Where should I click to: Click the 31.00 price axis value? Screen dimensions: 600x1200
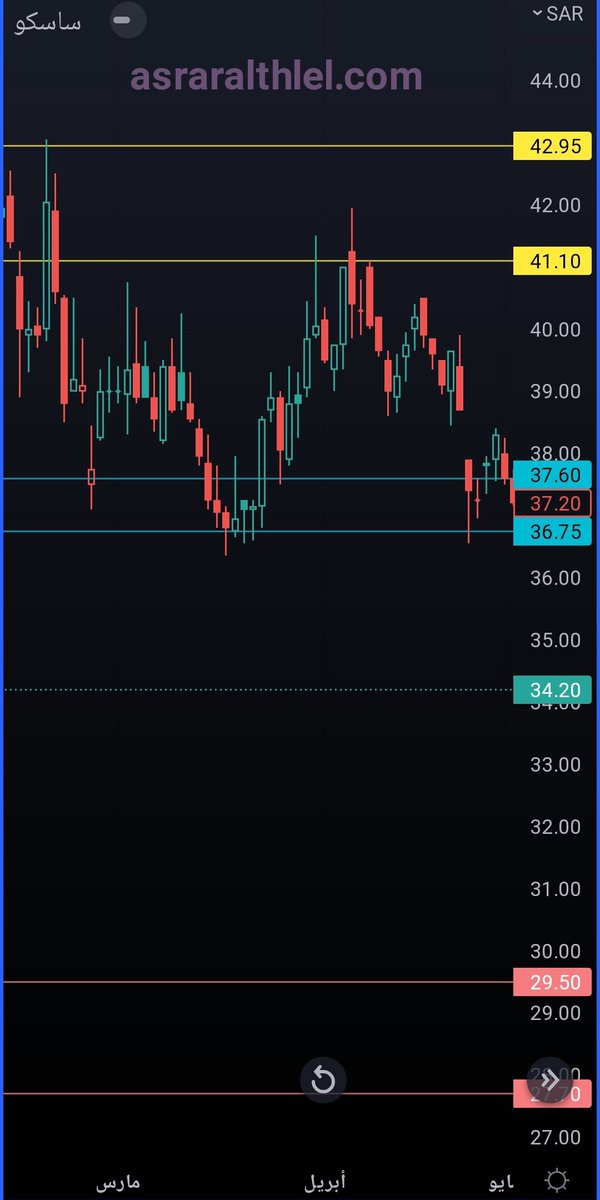click(x=555, y=888)
